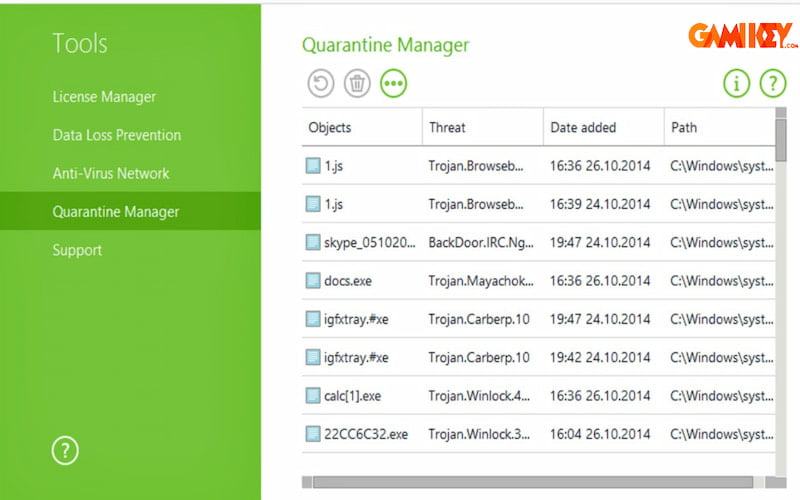
Task: Open the Support section
Action: point(77,250)
